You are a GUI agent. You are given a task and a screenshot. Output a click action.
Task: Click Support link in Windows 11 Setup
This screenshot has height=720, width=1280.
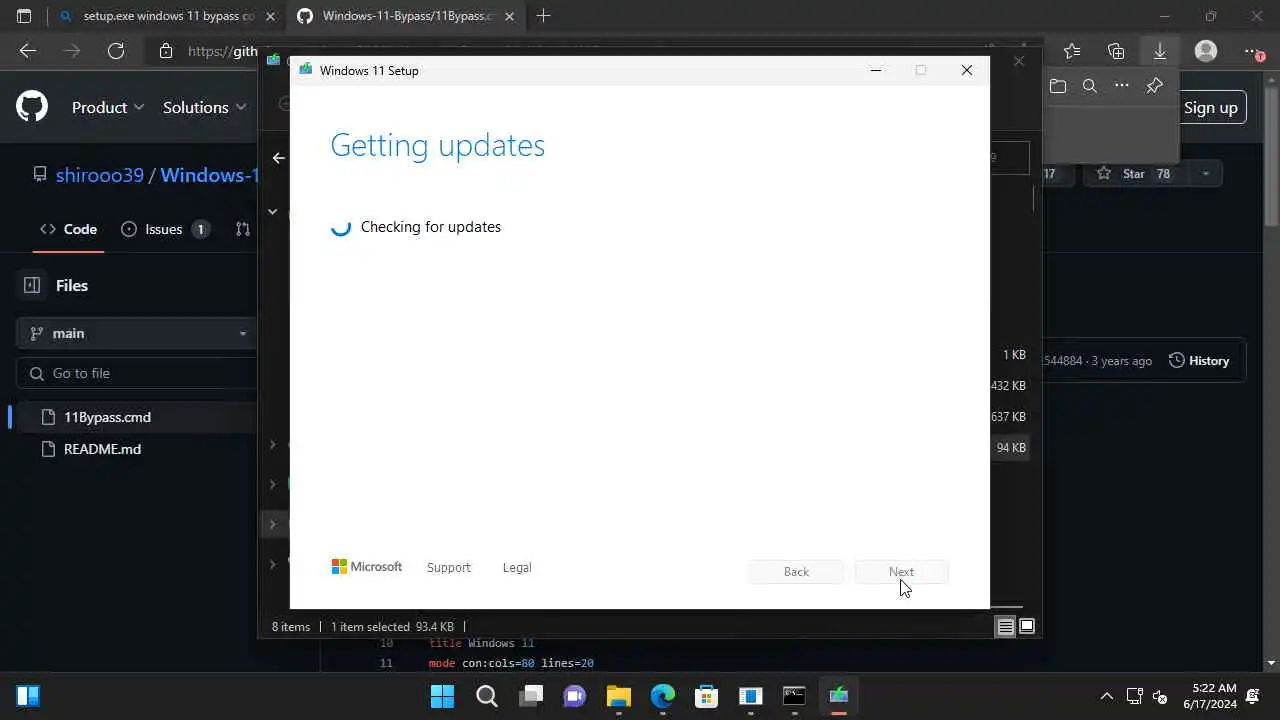[x=448, y=567]
